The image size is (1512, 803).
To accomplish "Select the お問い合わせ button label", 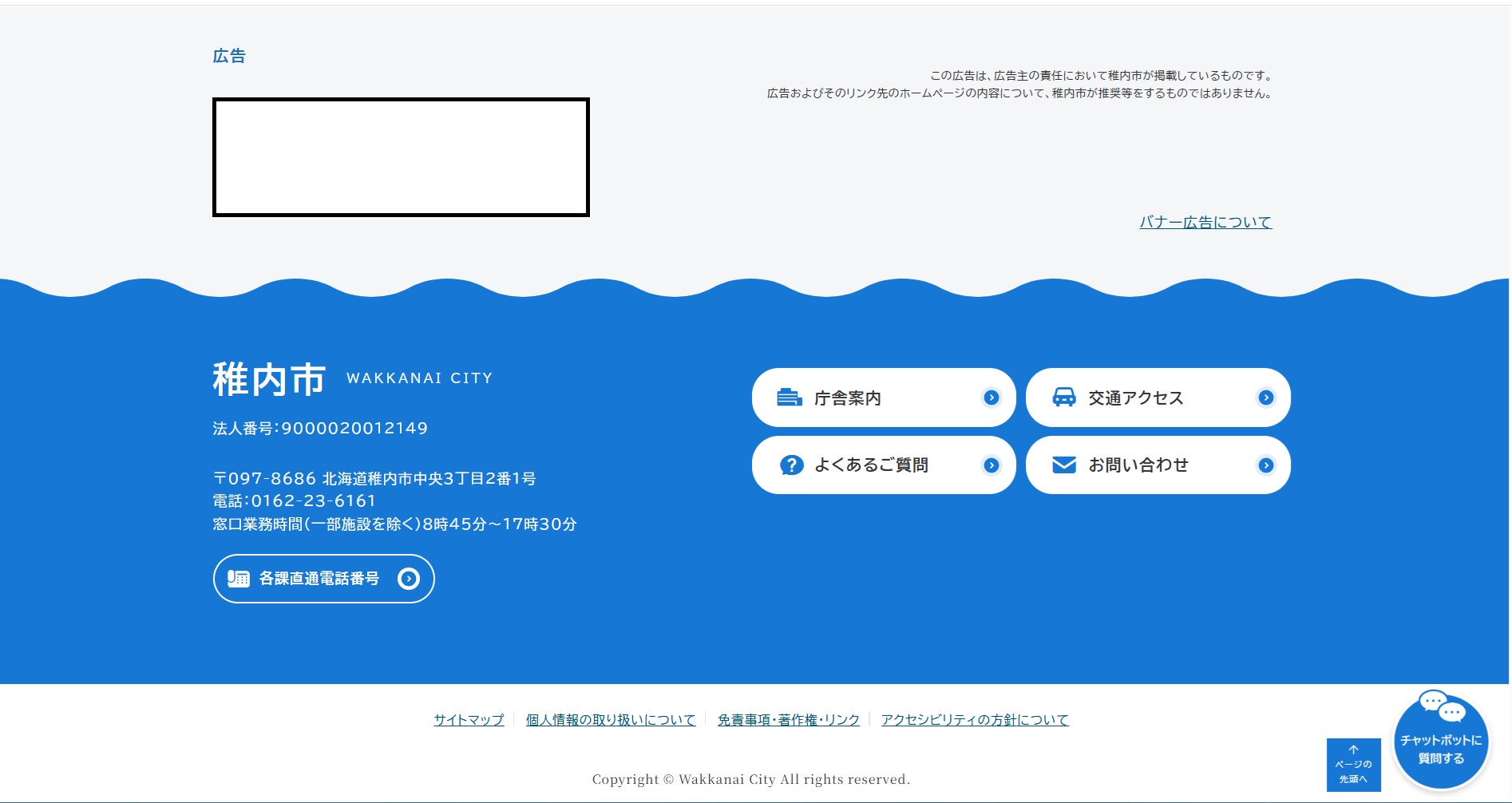I will (1138, 465).
